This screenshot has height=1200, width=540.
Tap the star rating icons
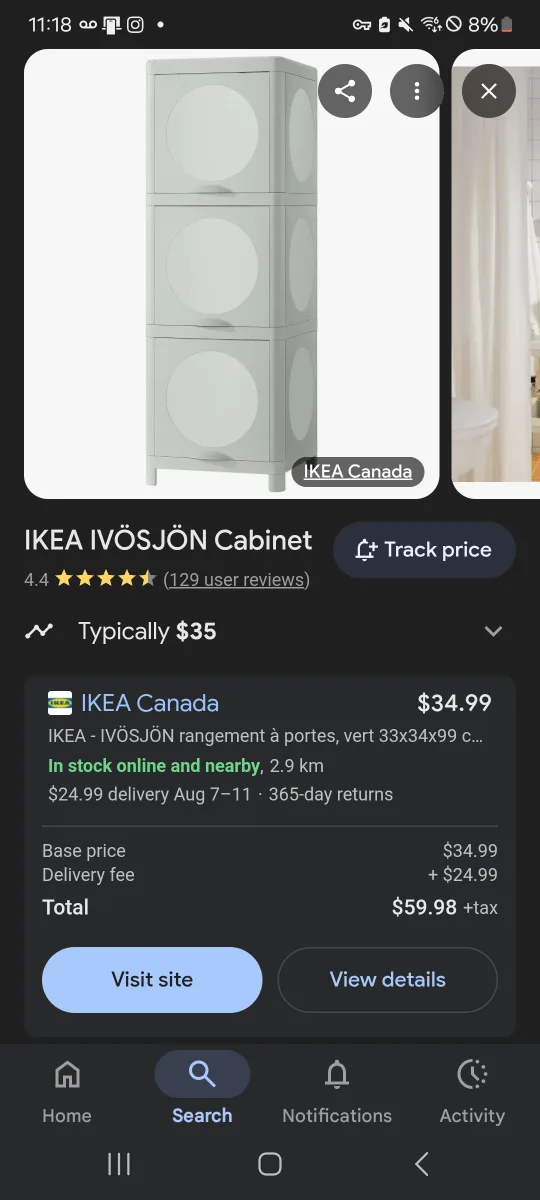click(105, 579)
